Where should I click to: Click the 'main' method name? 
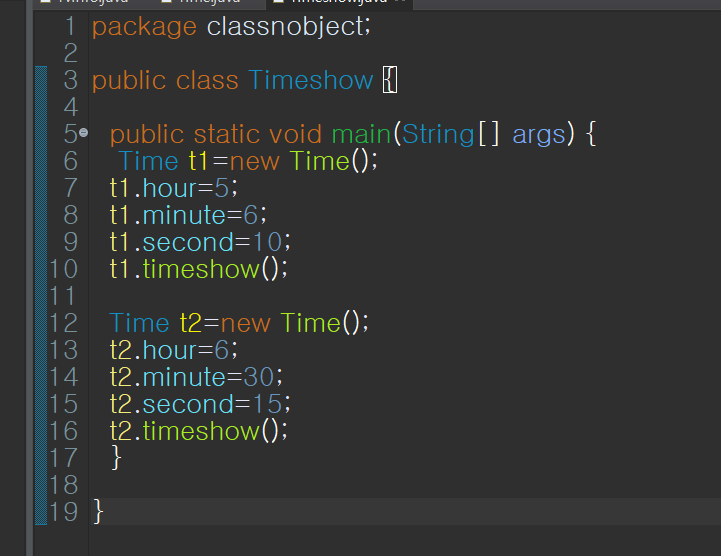click(361, 134)
